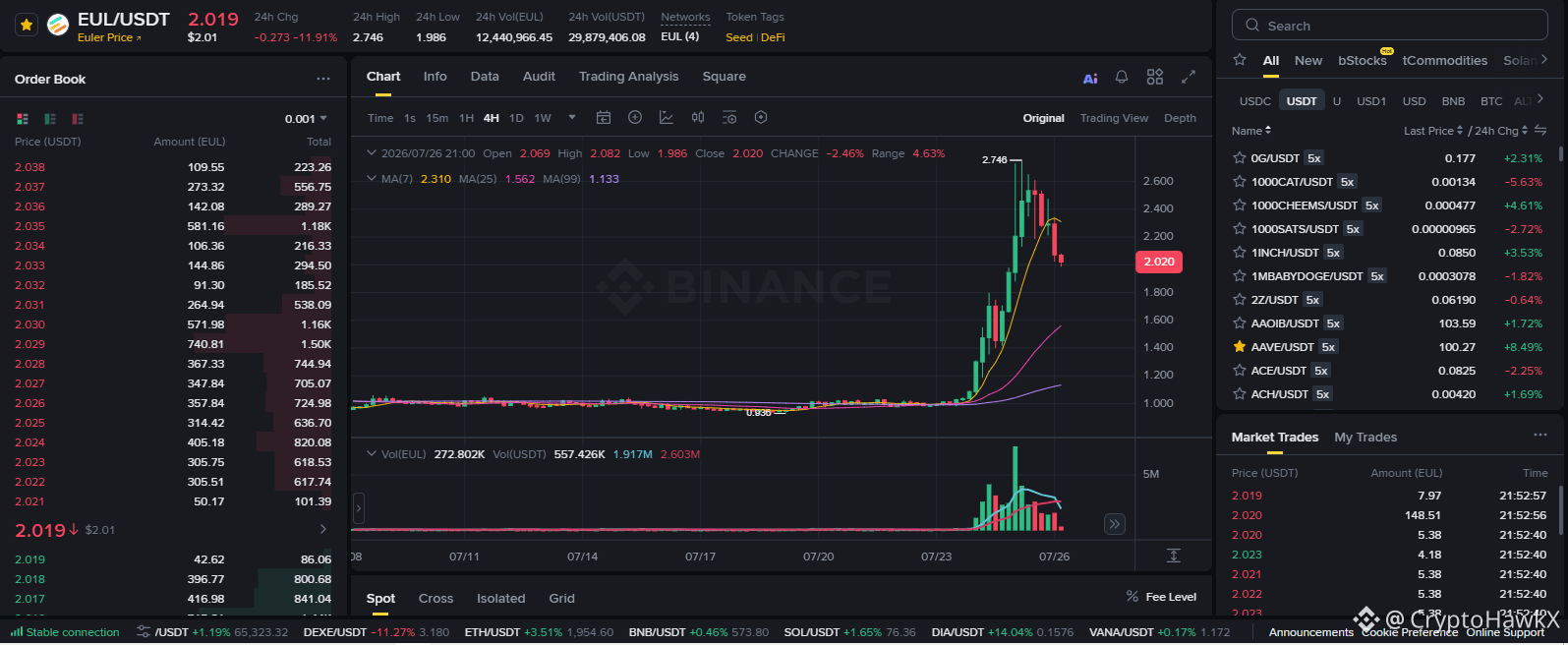Image resolution: width=1568 pixels, height=645 pixels.
Task: Filter by BTC quote asset
Action: [x=1491, y=101]
